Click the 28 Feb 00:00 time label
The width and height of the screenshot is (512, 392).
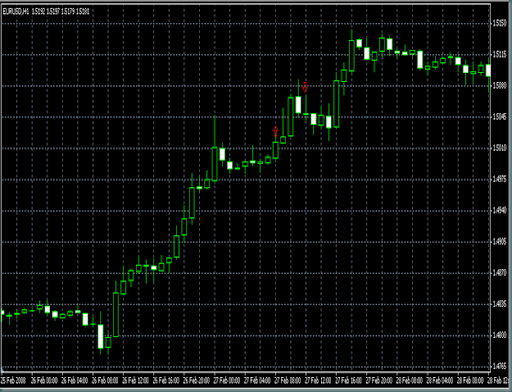point(409,380)
